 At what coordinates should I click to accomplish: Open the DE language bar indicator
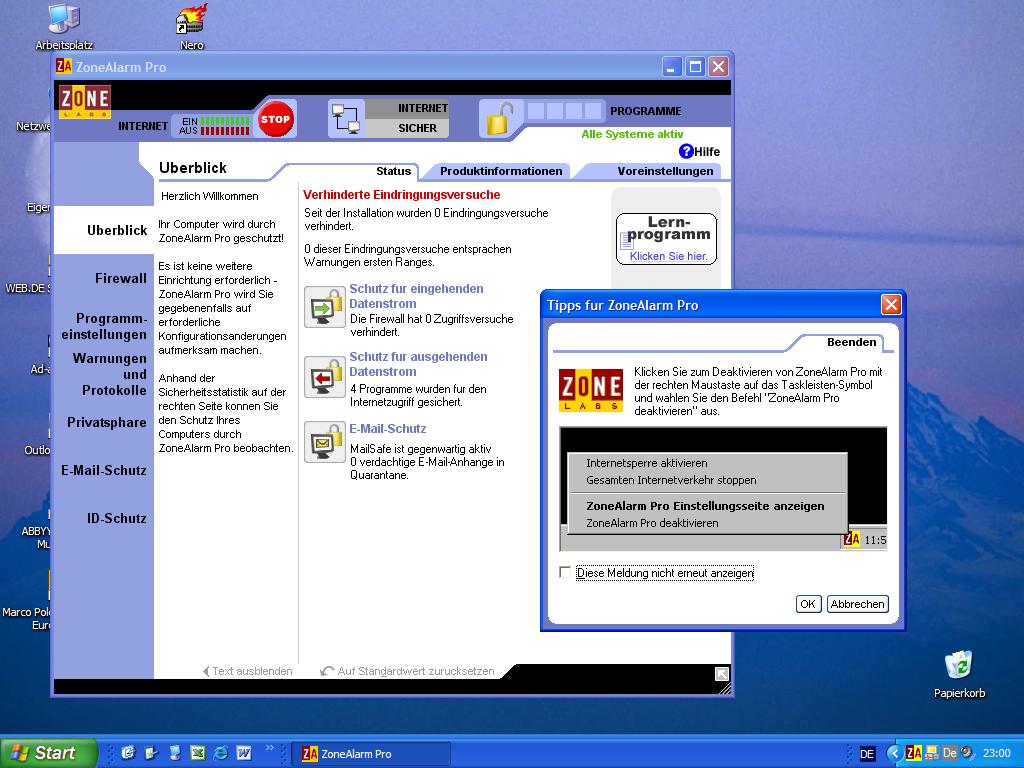point(867,754)
